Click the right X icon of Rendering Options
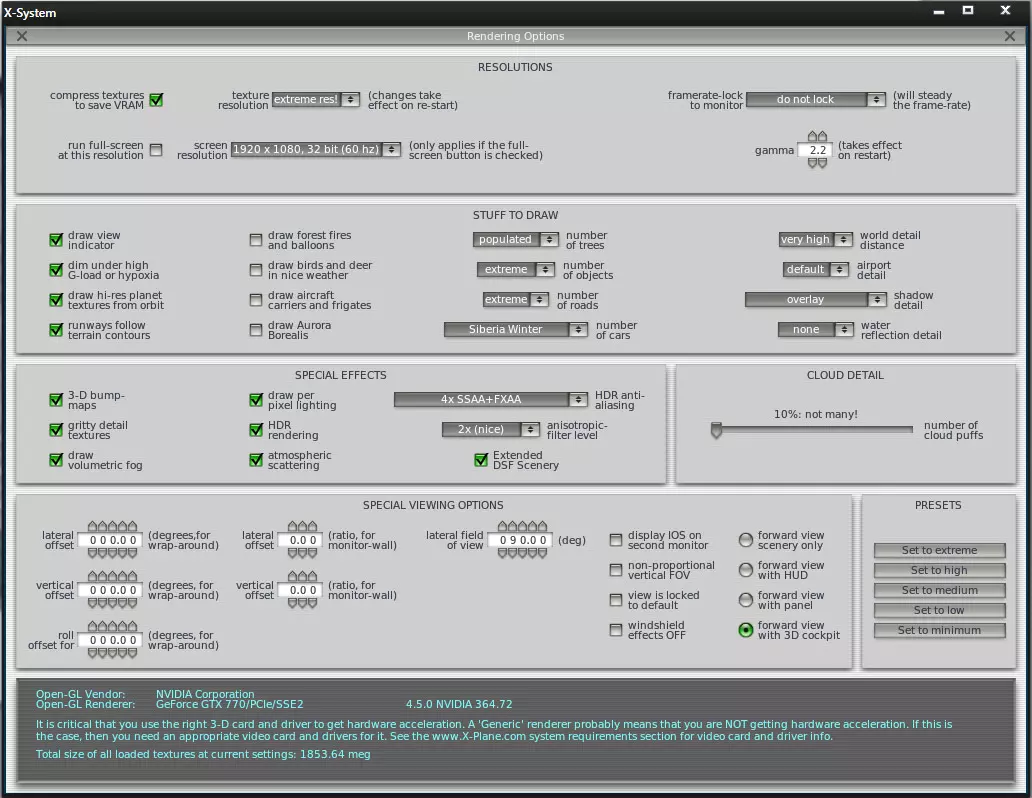 coord(1009,36)
